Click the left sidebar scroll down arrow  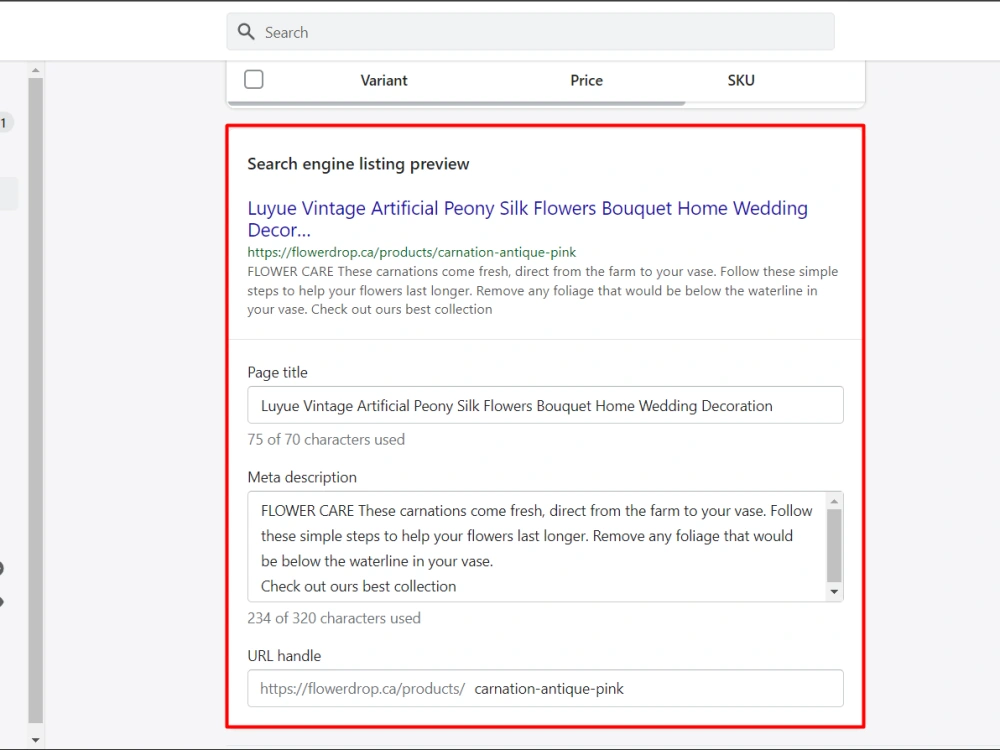tap(36, 740)
